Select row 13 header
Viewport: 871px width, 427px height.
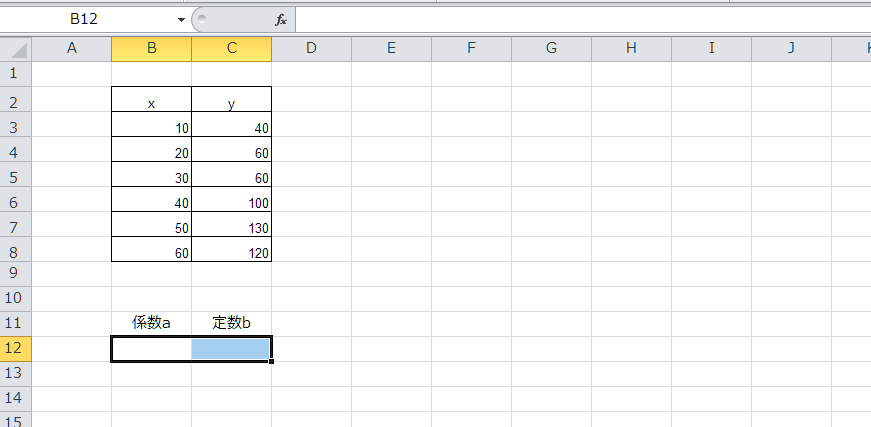pos(16,374)
